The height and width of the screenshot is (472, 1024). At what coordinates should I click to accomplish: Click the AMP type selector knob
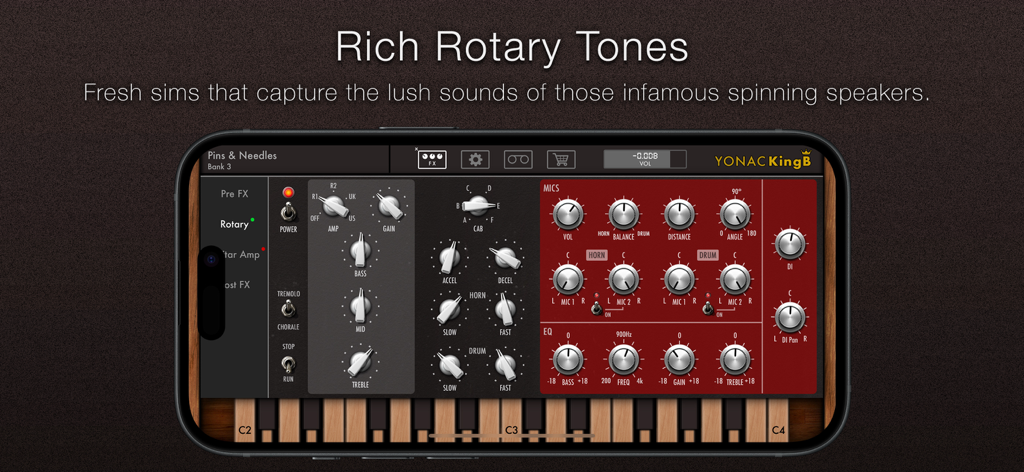pyautogui.click(x=334, y=207)
